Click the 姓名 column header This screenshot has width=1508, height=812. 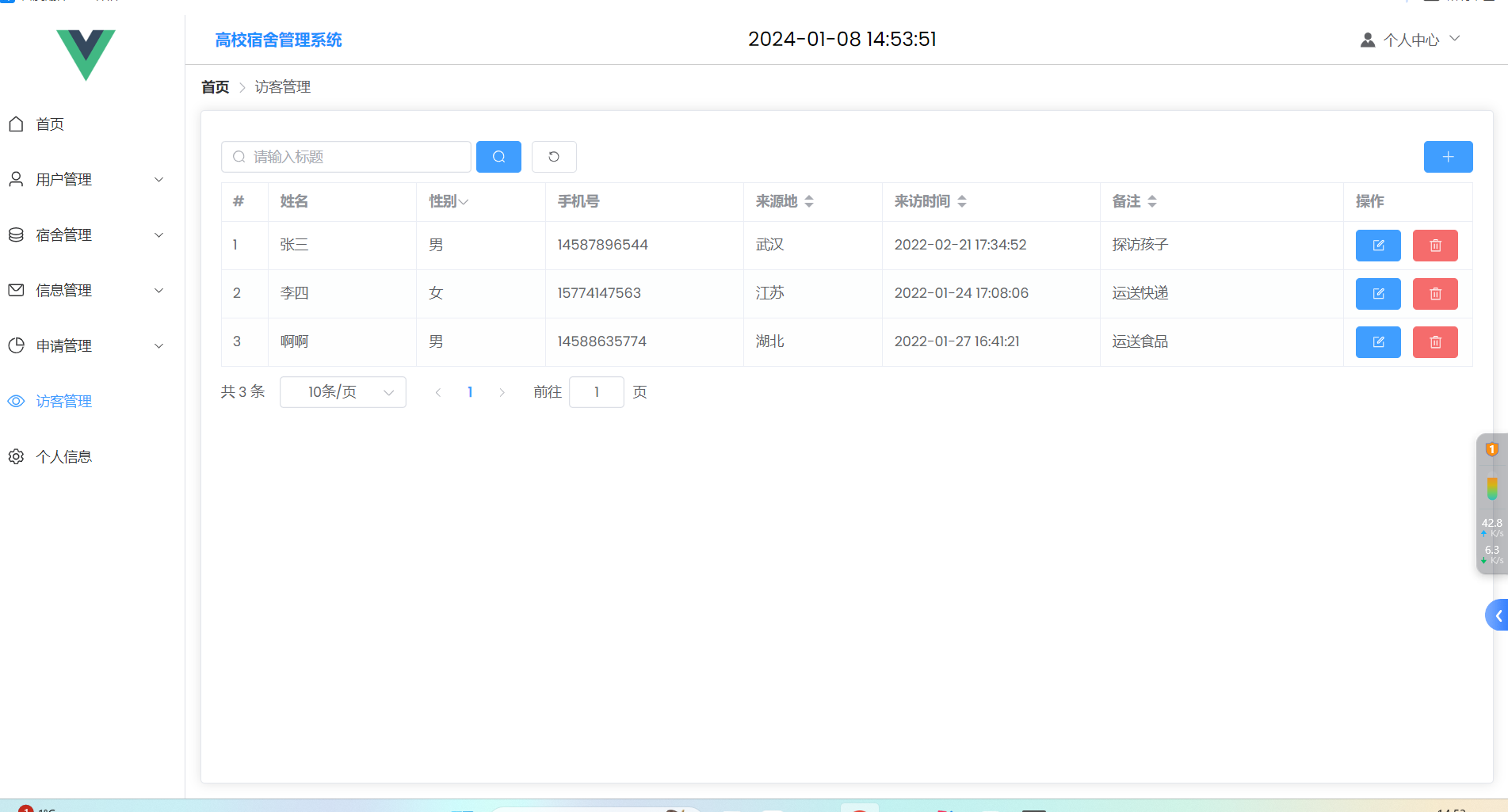click(294, 201)
